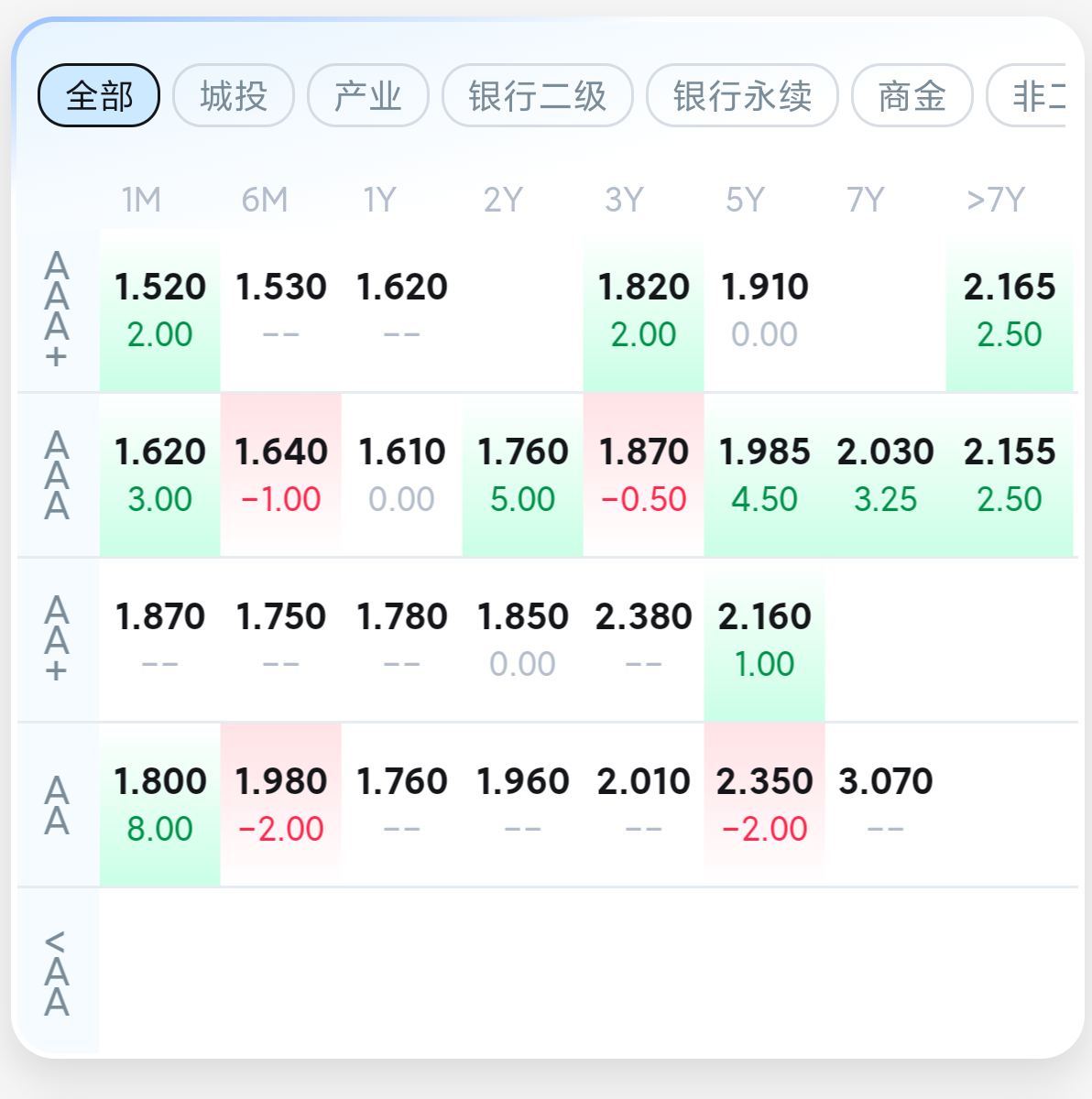
Task: Select the 全部 filter tab
Action: (x=99, y=95)
